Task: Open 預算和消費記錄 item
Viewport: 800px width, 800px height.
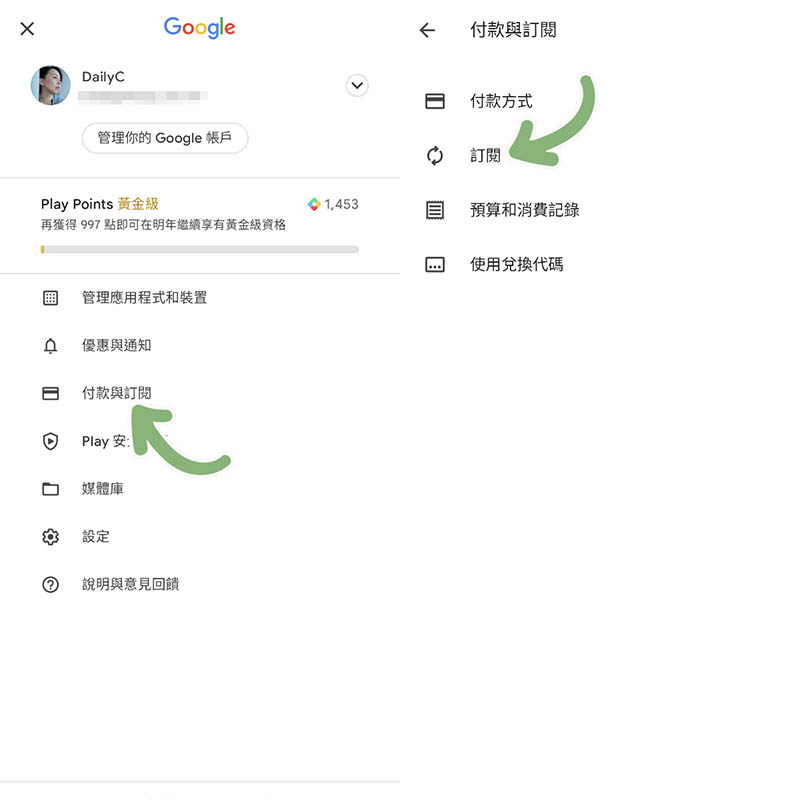Action: (600, 210)
